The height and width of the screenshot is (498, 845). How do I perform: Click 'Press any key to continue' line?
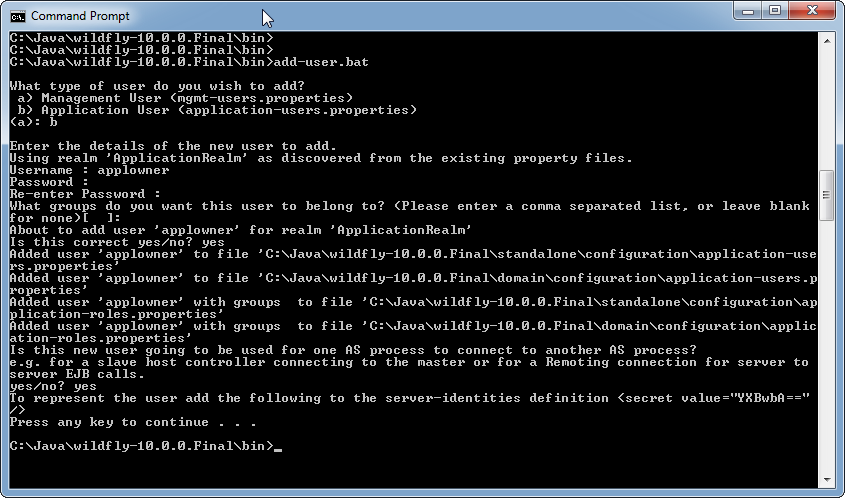pos(133,422)
